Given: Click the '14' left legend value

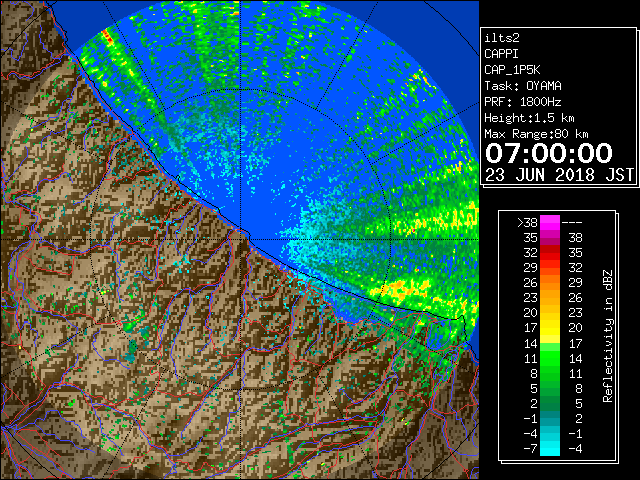Looking at the screenshot, I should point(531,344).
